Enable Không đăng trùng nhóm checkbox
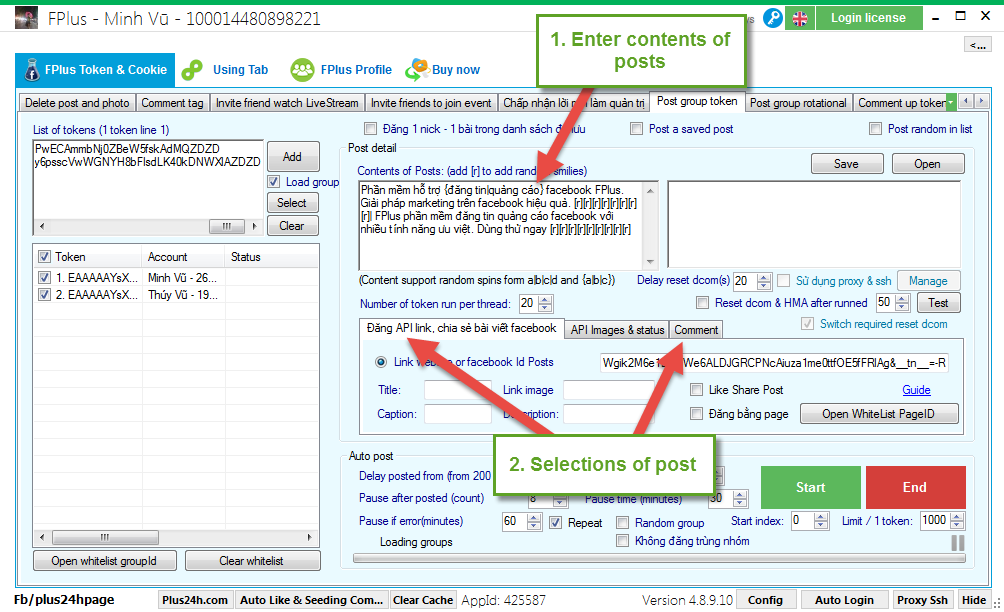The image size is (1004, 612). 622,541
